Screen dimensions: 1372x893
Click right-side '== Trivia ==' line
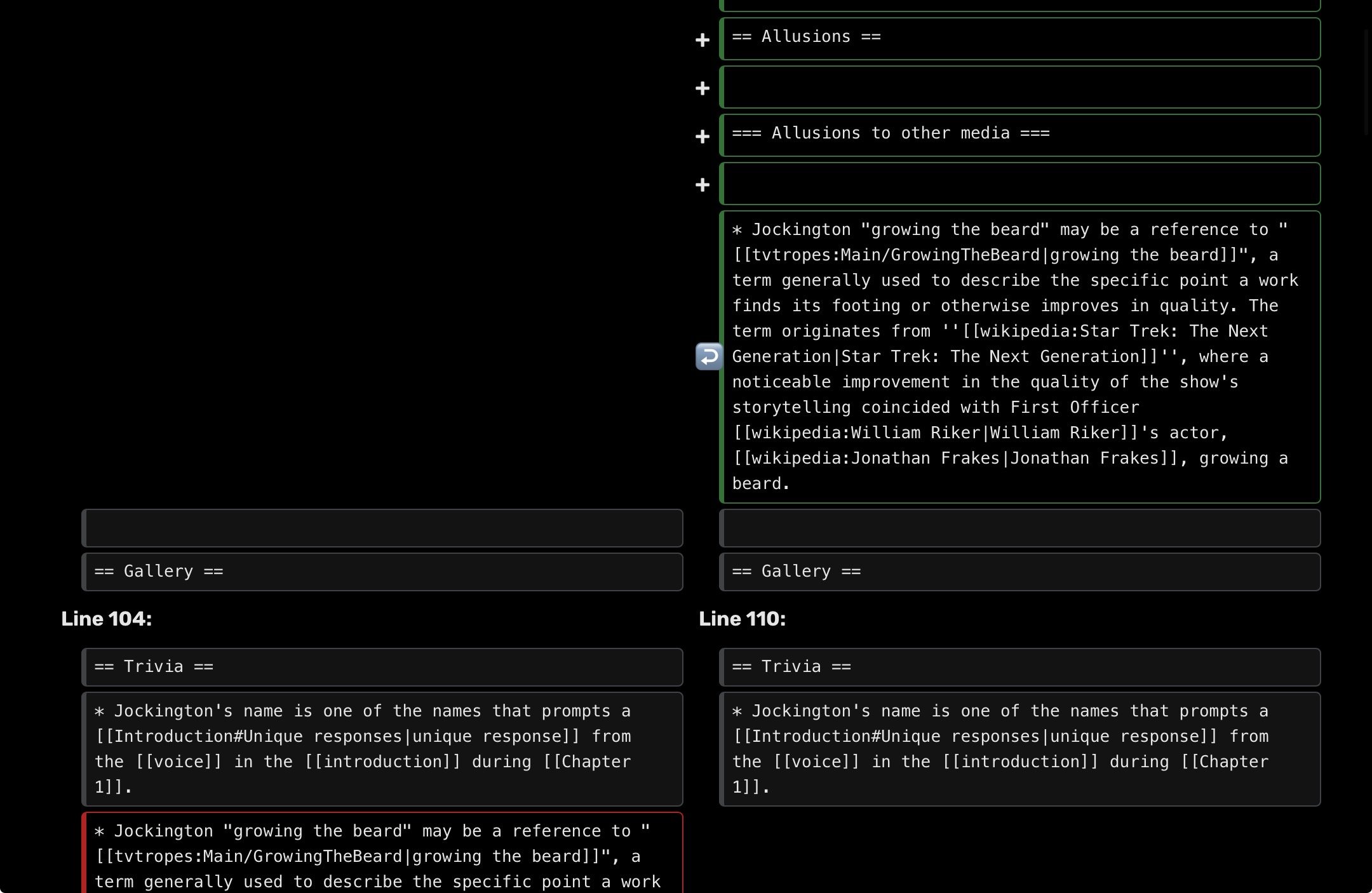pyautogui.click(x=1020, y=667)
